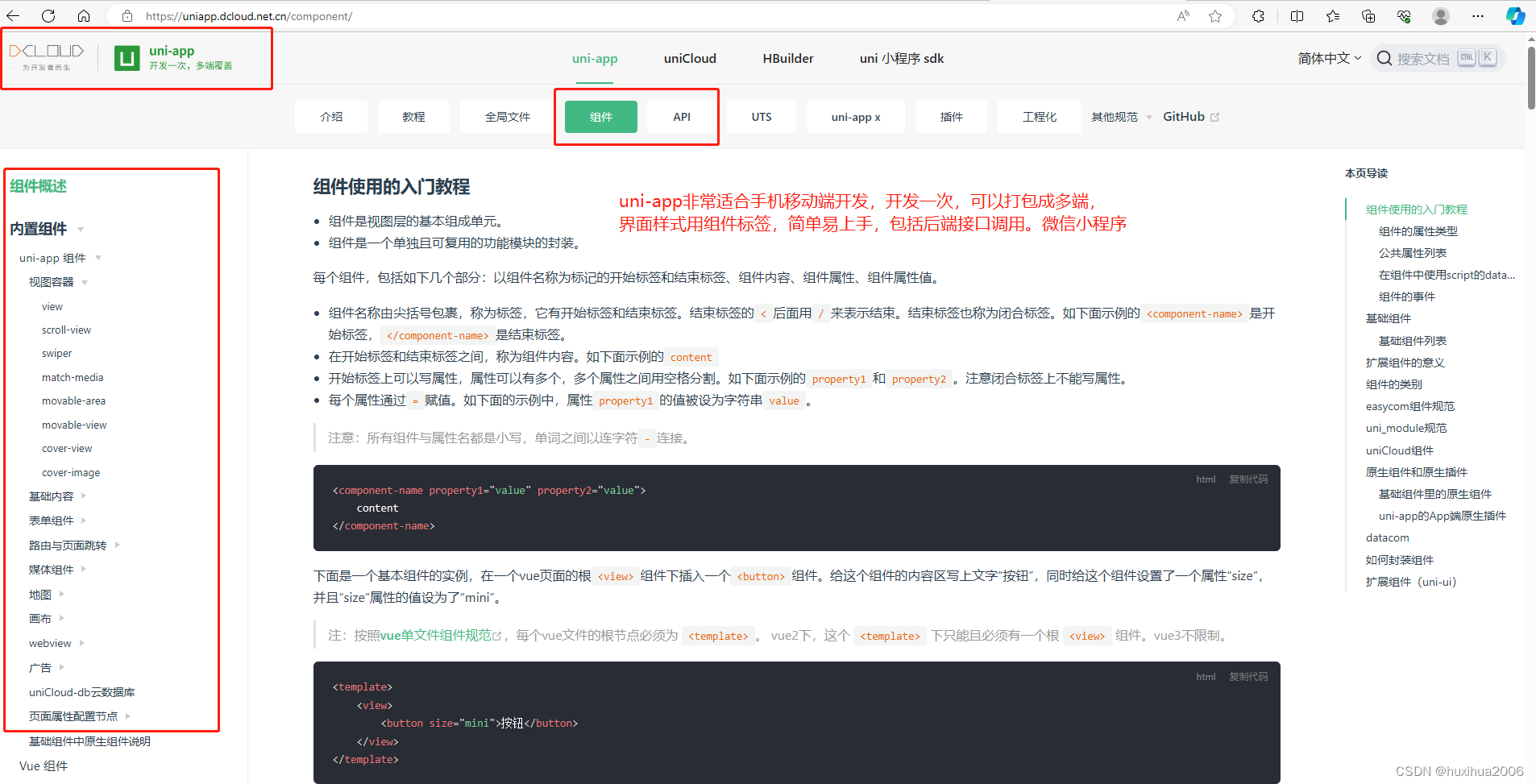Open the browser settings ellipsis menu

click(1477, 16)
